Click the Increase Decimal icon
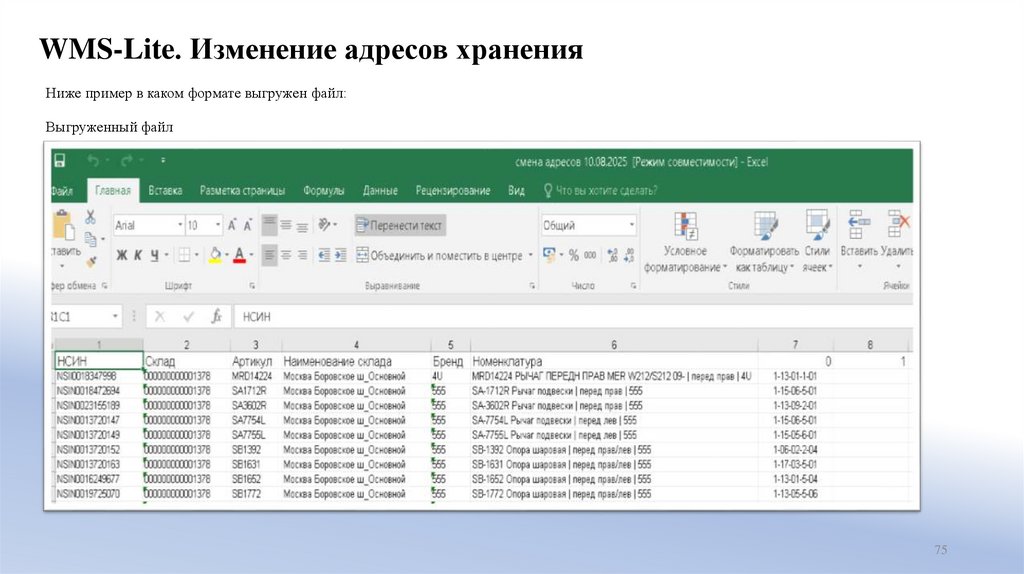This screenshot has width=1024, height=574. click(613, 255)
